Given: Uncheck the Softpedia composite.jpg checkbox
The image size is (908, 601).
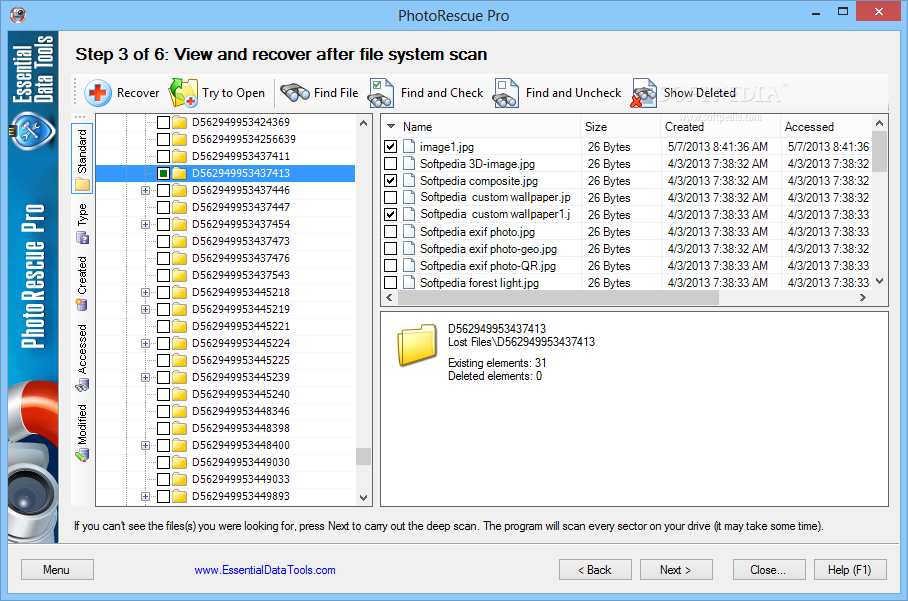Looking at the screenshot, I should (x=391, y=181).
